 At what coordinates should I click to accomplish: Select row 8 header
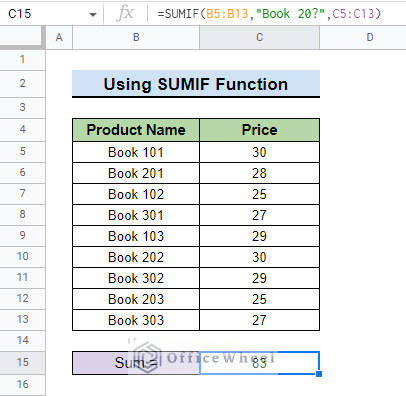coord(22,215)
